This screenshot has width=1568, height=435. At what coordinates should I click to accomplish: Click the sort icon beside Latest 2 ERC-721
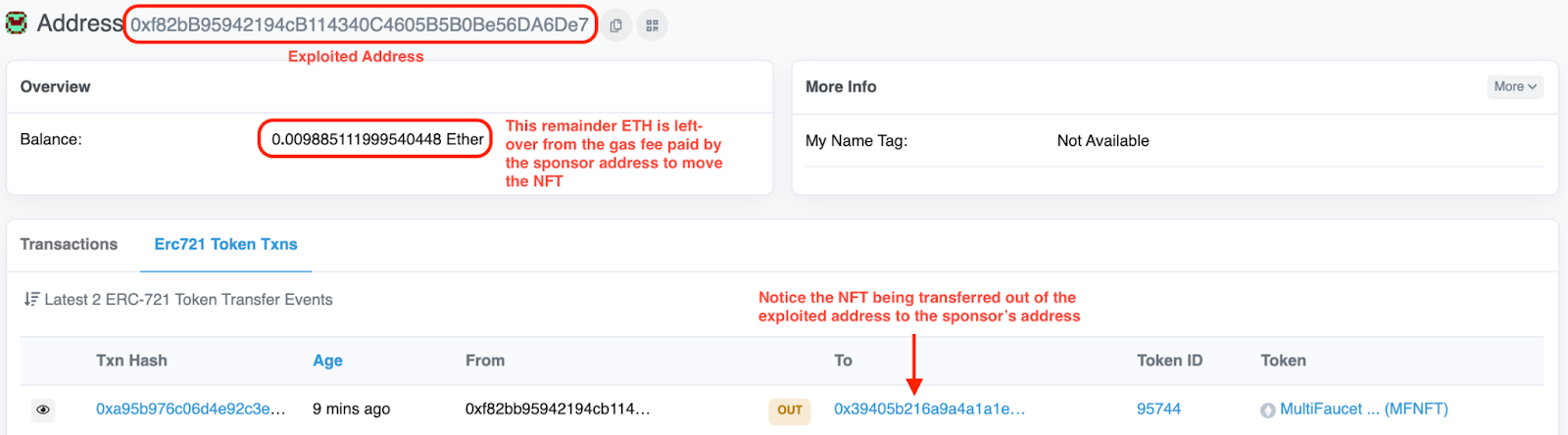click(31, 299)
